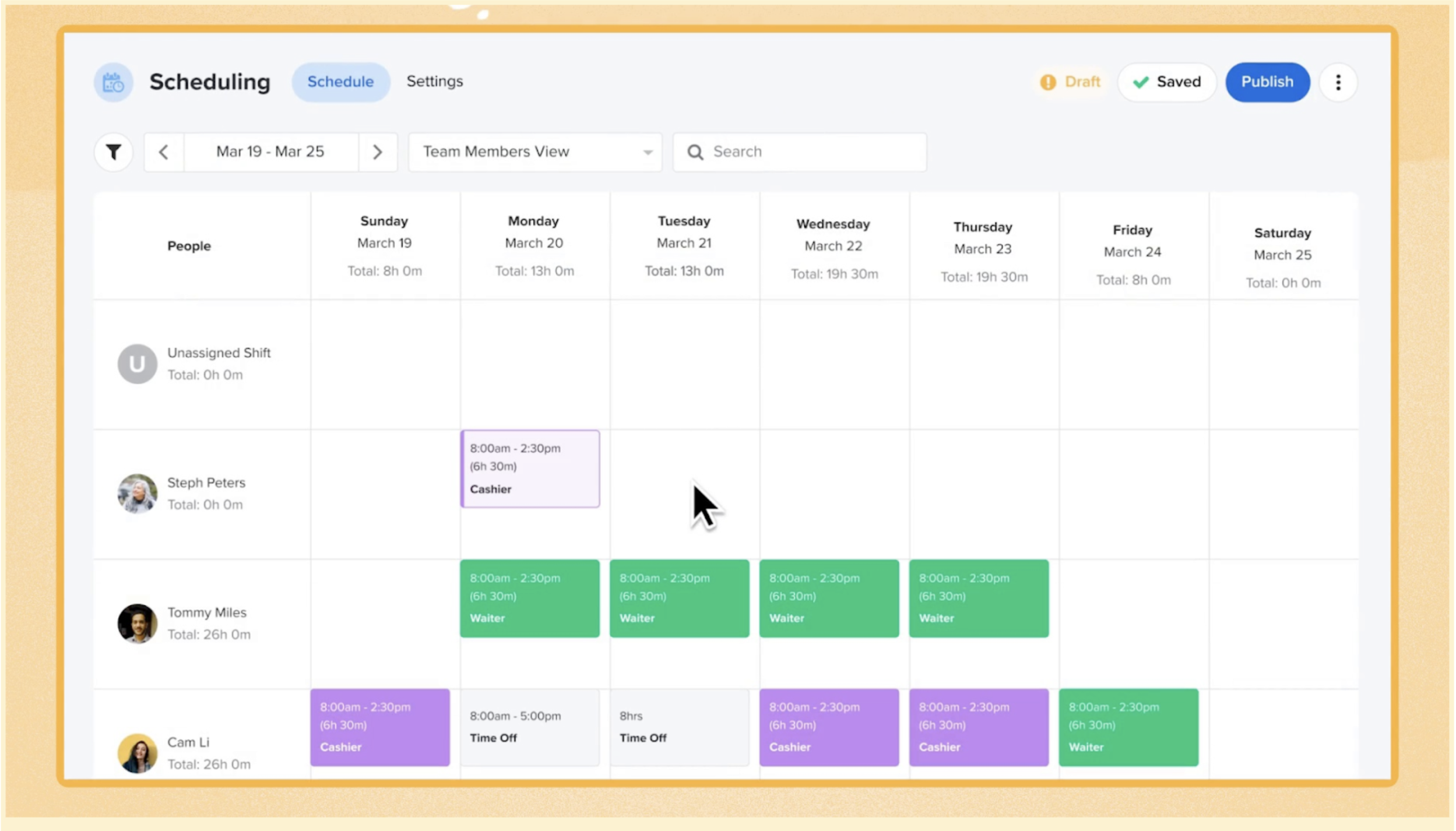Open Cam Li's Monday Time Off entry
1456x831 pixels.
(x=529, y=727)
